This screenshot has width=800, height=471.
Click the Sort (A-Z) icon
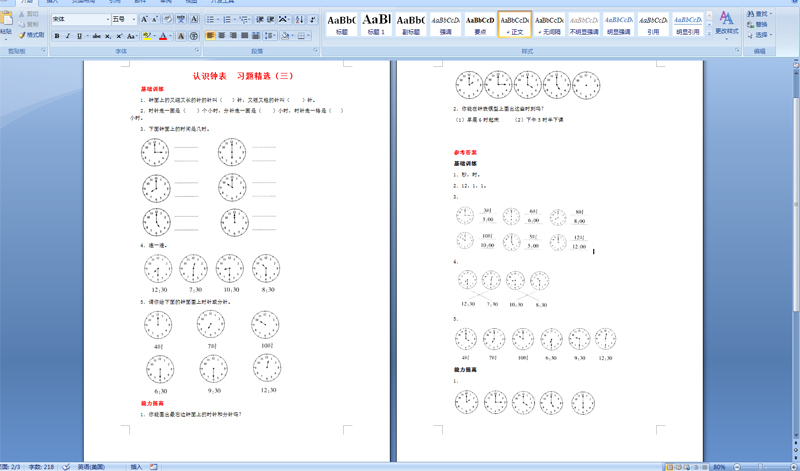click(x=299, y=19)
